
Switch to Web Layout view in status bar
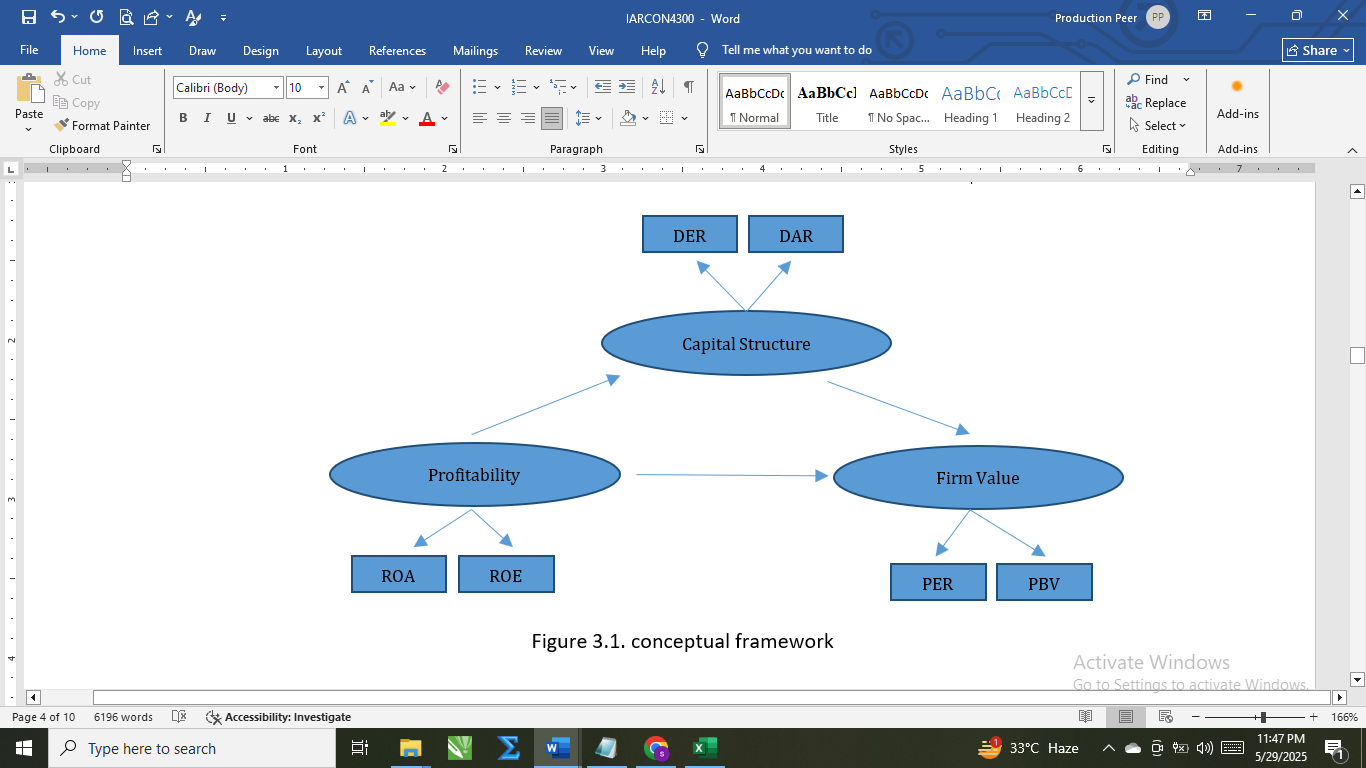1165,717
